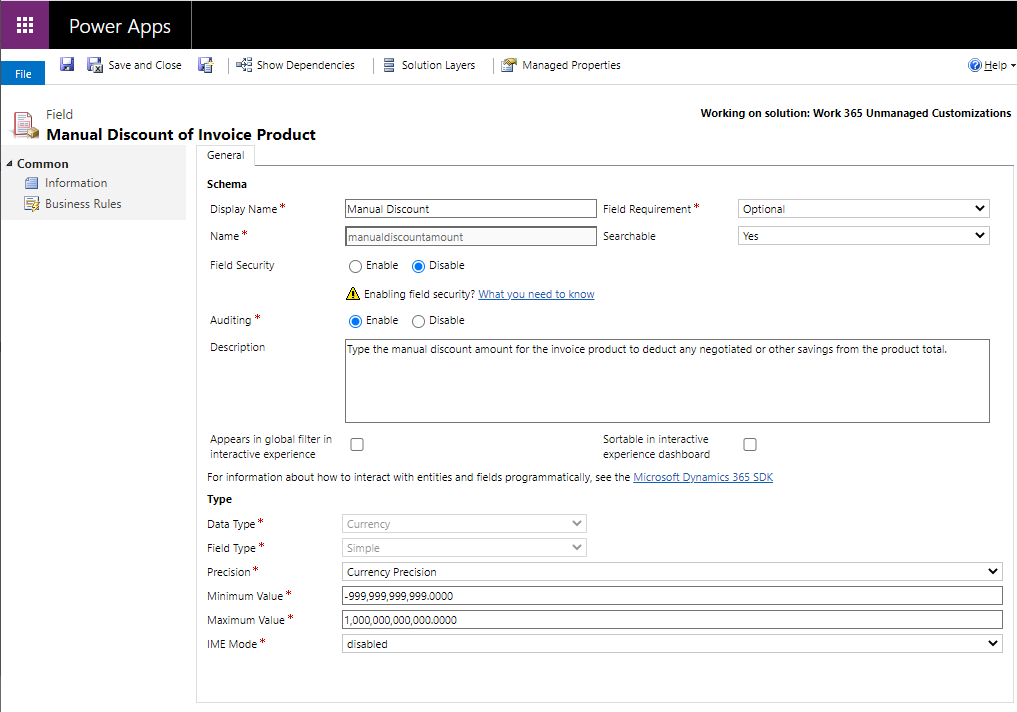
Task: Click Managed Properties label
Action: (x=571, y=65)
